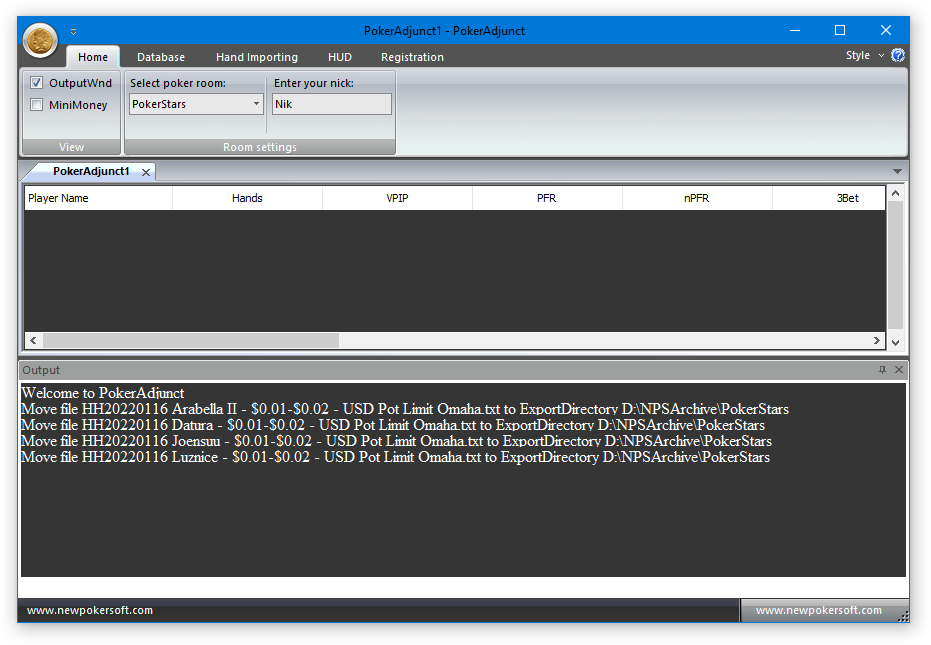Enable the MiniMoney checkbox
Viewport: 931px width, 645px height.
[x=36, y=105]
